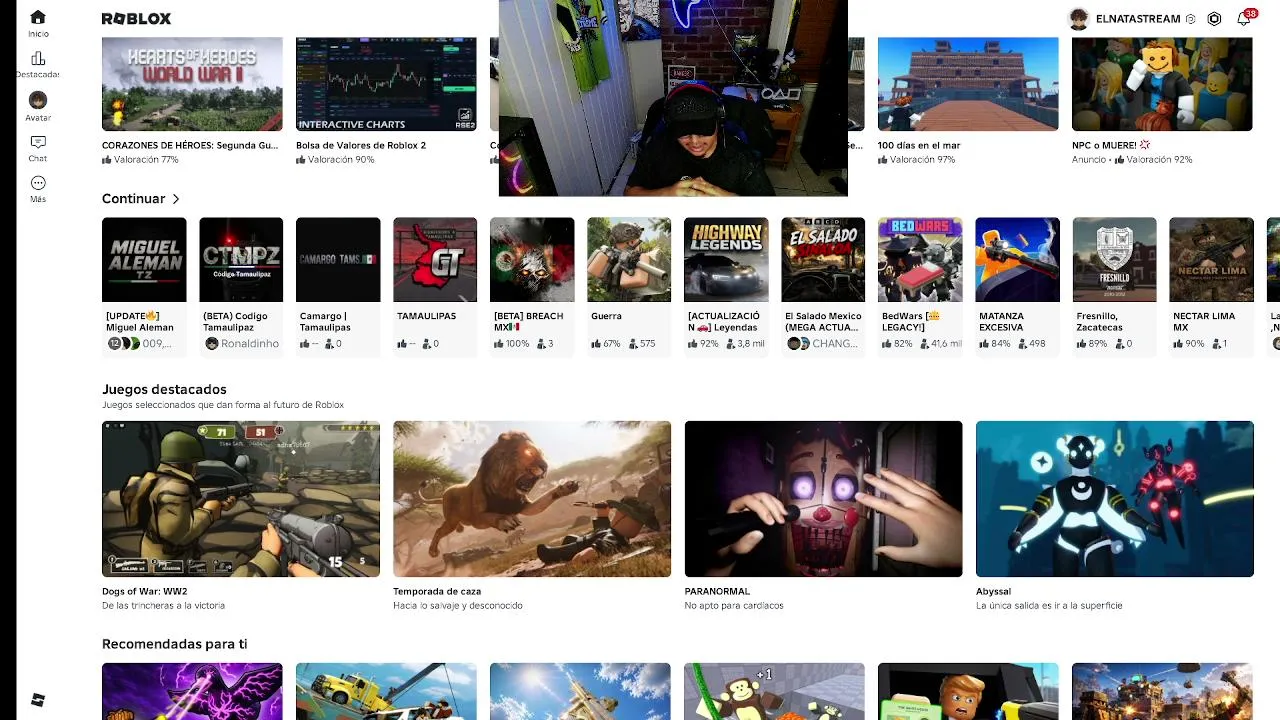Screen dimensions: 1280x720
Task: Open the Recomendadas para ti heading
Action: pos(174,644)
